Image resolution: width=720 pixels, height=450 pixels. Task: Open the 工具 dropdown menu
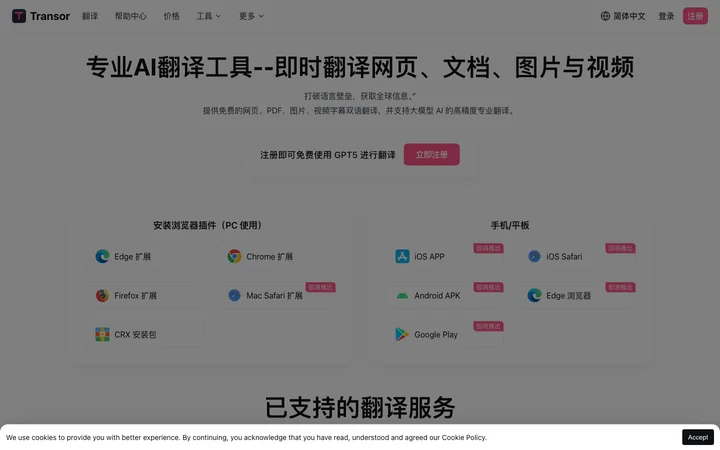208,16
